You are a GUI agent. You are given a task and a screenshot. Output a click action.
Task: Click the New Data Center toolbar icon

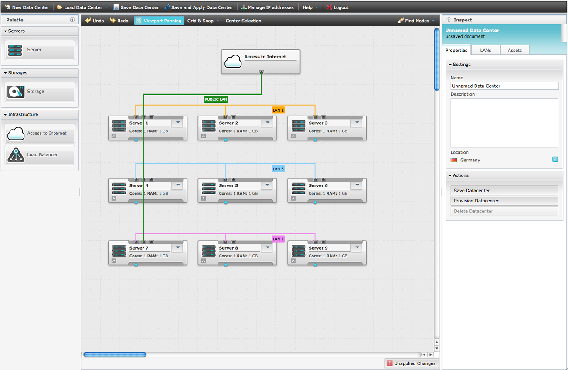(x=7, y=7)
